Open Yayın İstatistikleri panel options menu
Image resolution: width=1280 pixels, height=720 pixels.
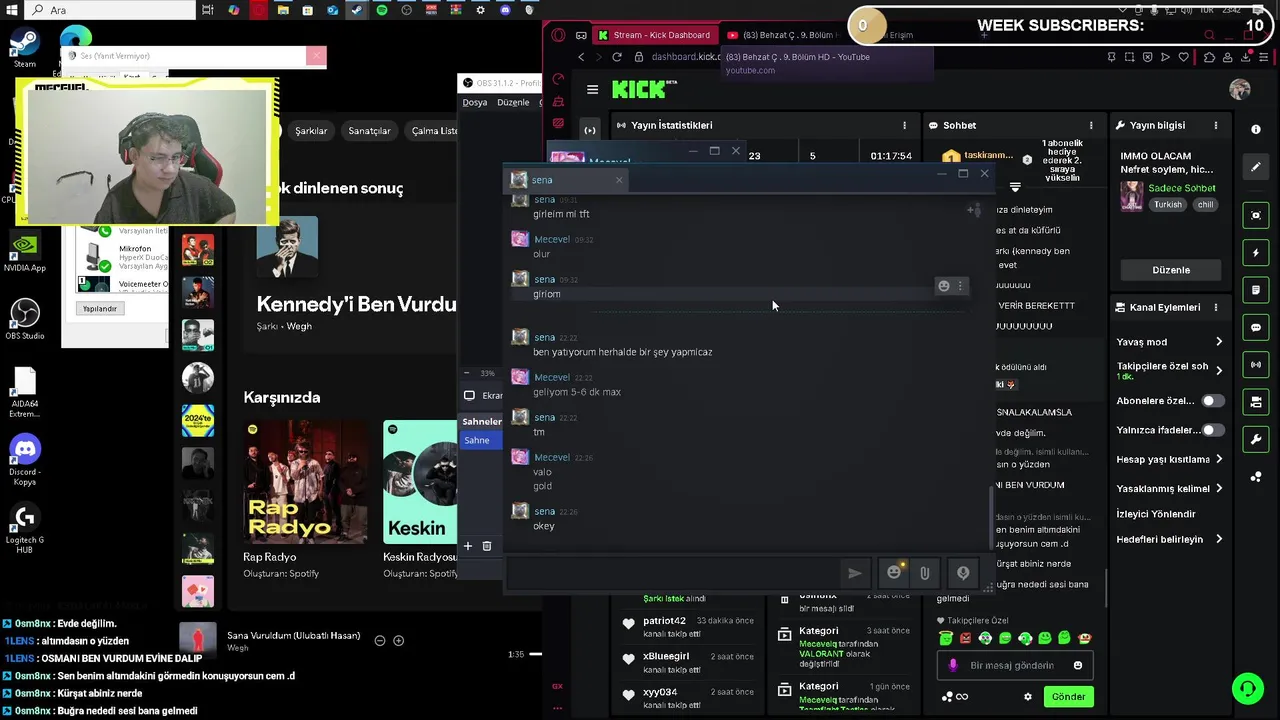[904, 125]
